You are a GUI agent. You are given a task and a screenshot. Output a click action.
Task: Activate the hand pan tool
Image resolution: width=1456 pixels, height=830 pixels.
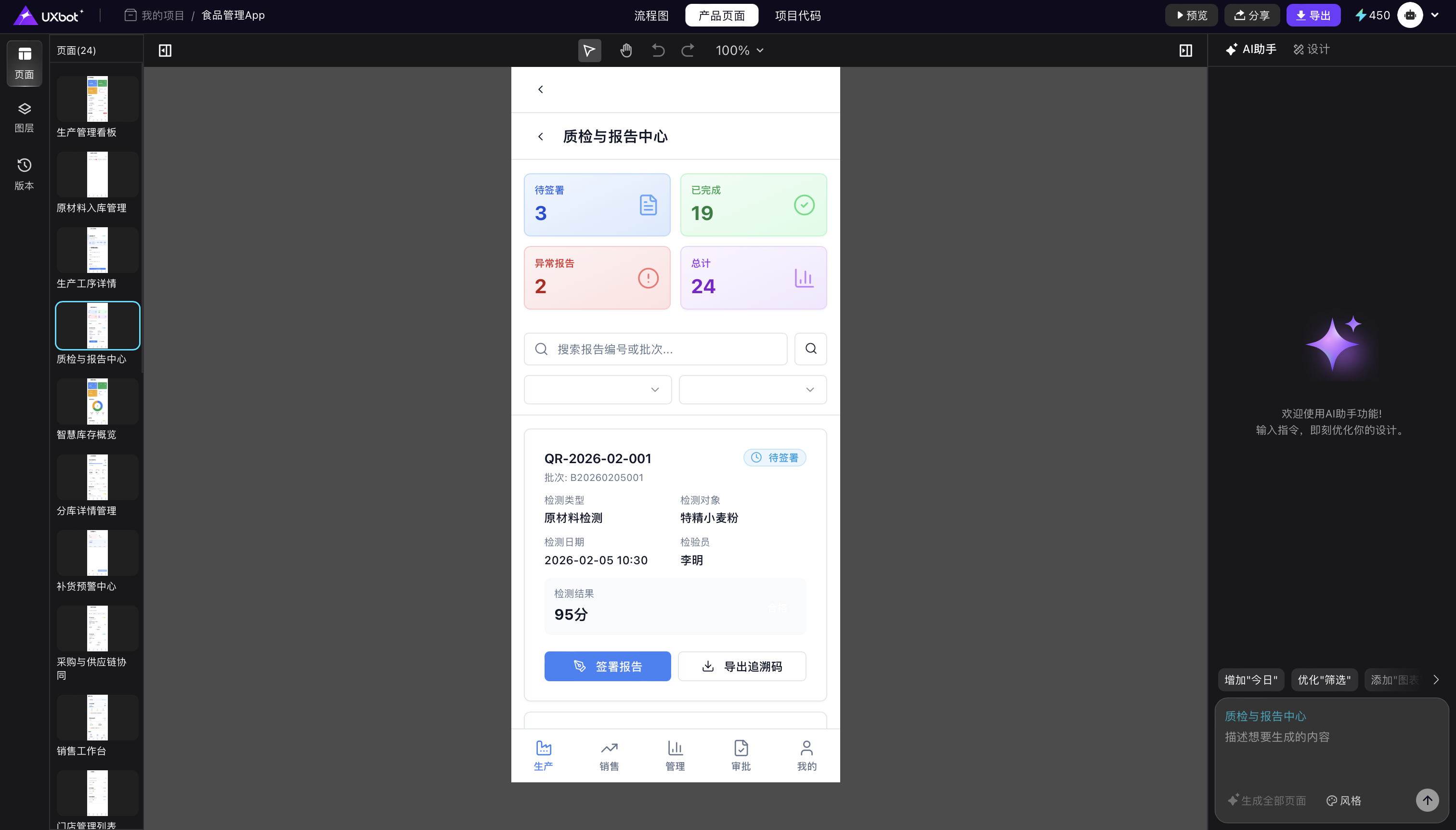(x=626, y=51)
